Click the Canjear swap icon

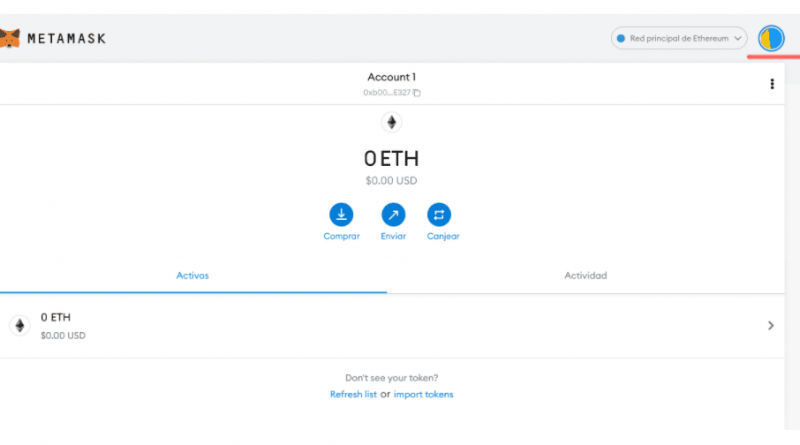point(439,214)
